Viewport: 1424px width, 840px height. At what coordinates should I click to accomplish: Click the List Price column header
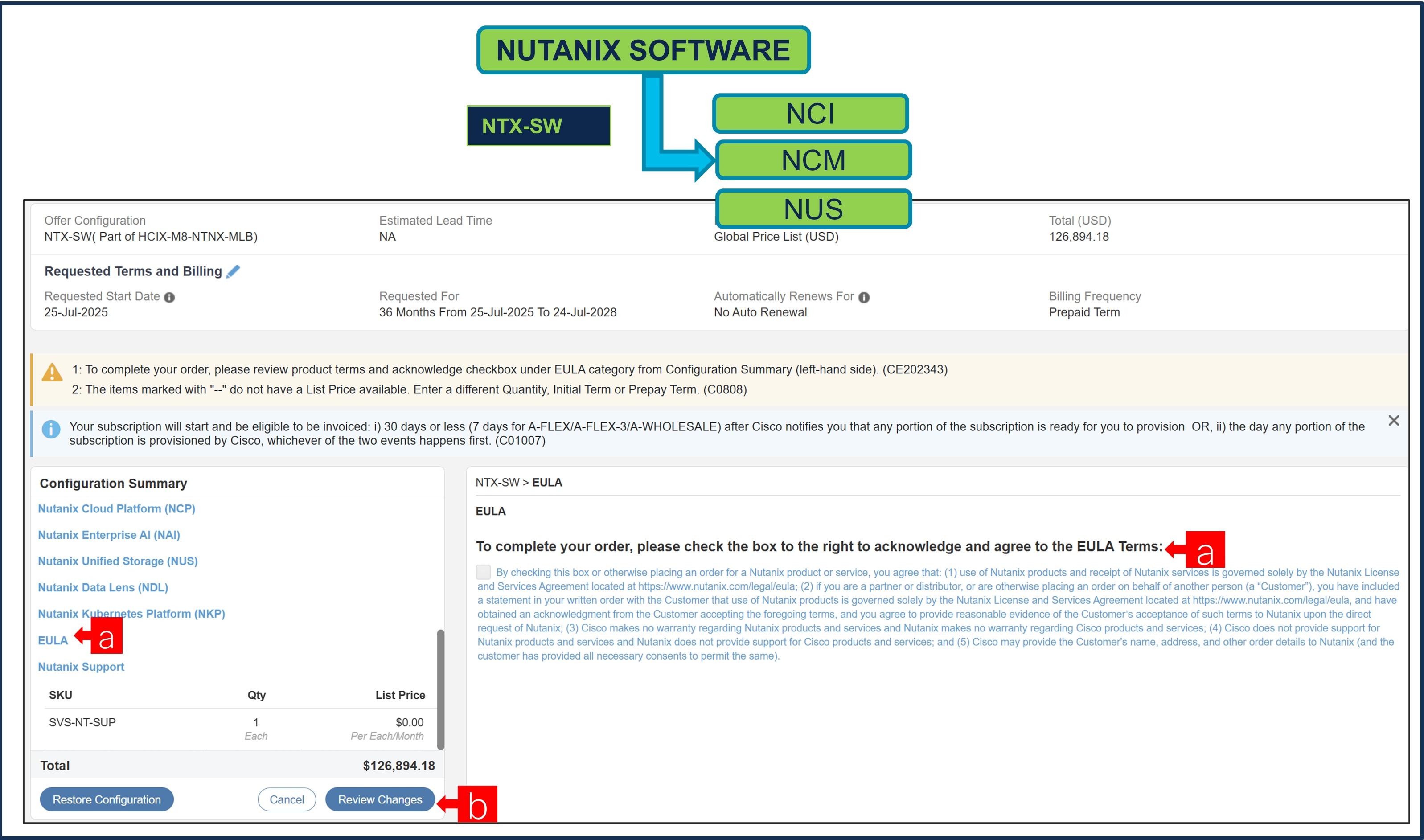(x=400, y=695)
